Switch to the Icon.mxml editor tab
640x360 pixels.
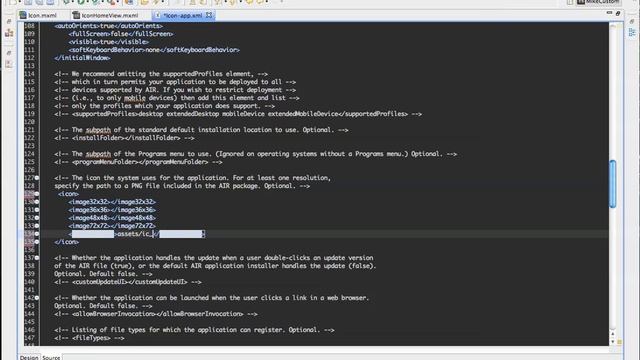[x=38, y=16]
